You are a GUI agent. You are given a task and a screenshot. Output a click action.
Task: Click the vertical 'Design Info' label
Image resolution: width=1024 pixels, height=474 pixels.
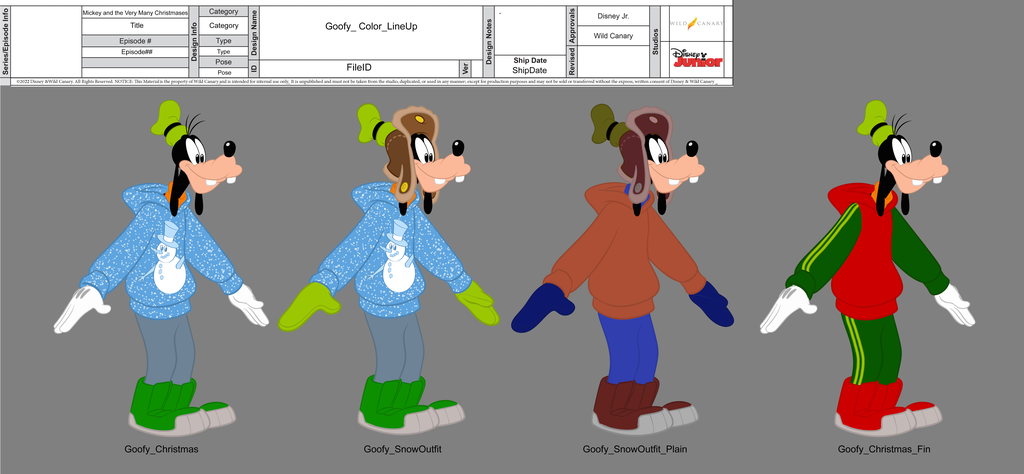point(194,42)
